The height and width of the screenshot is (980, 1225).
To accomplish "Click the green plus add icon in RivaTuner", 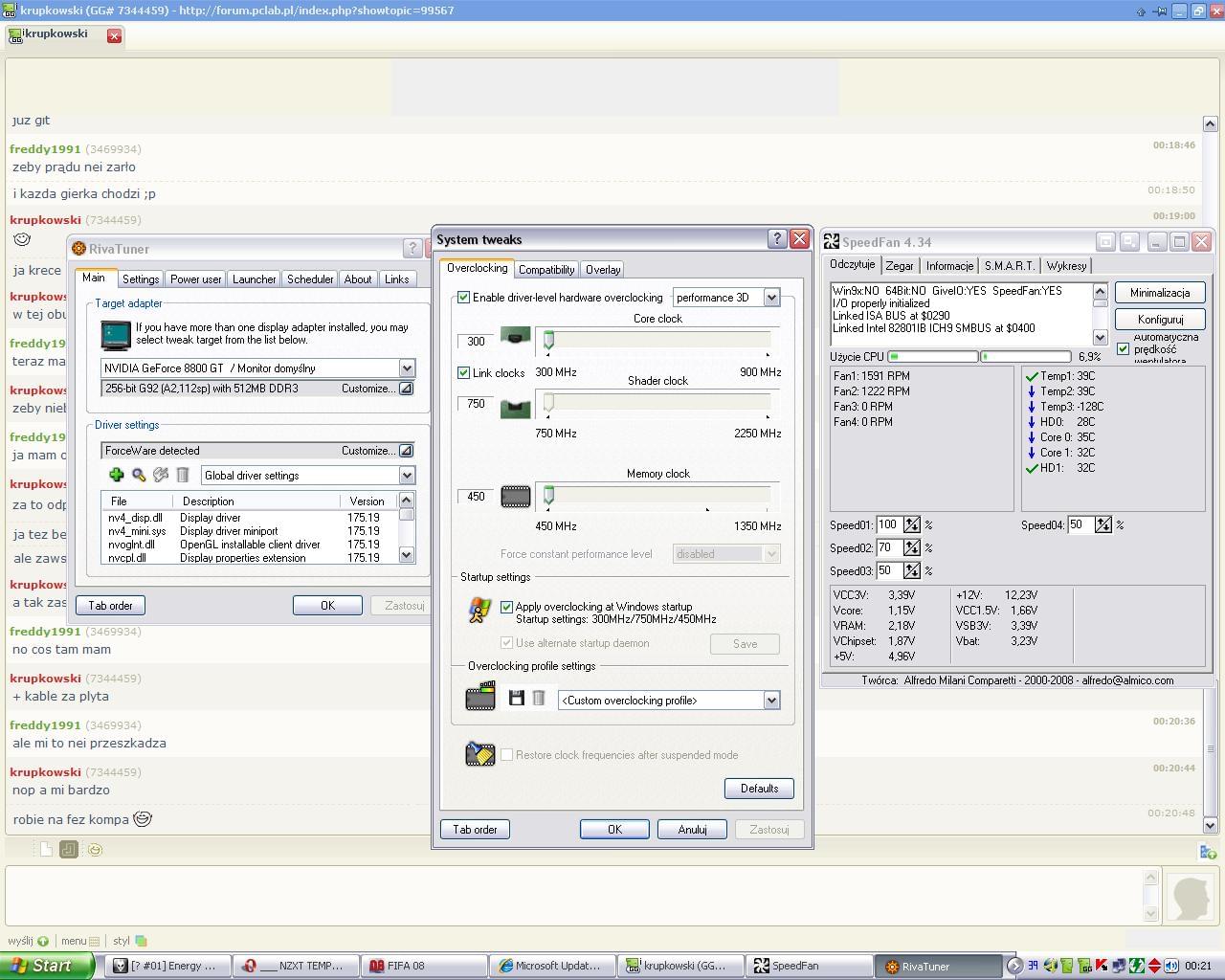I will [x=116, y=475].
